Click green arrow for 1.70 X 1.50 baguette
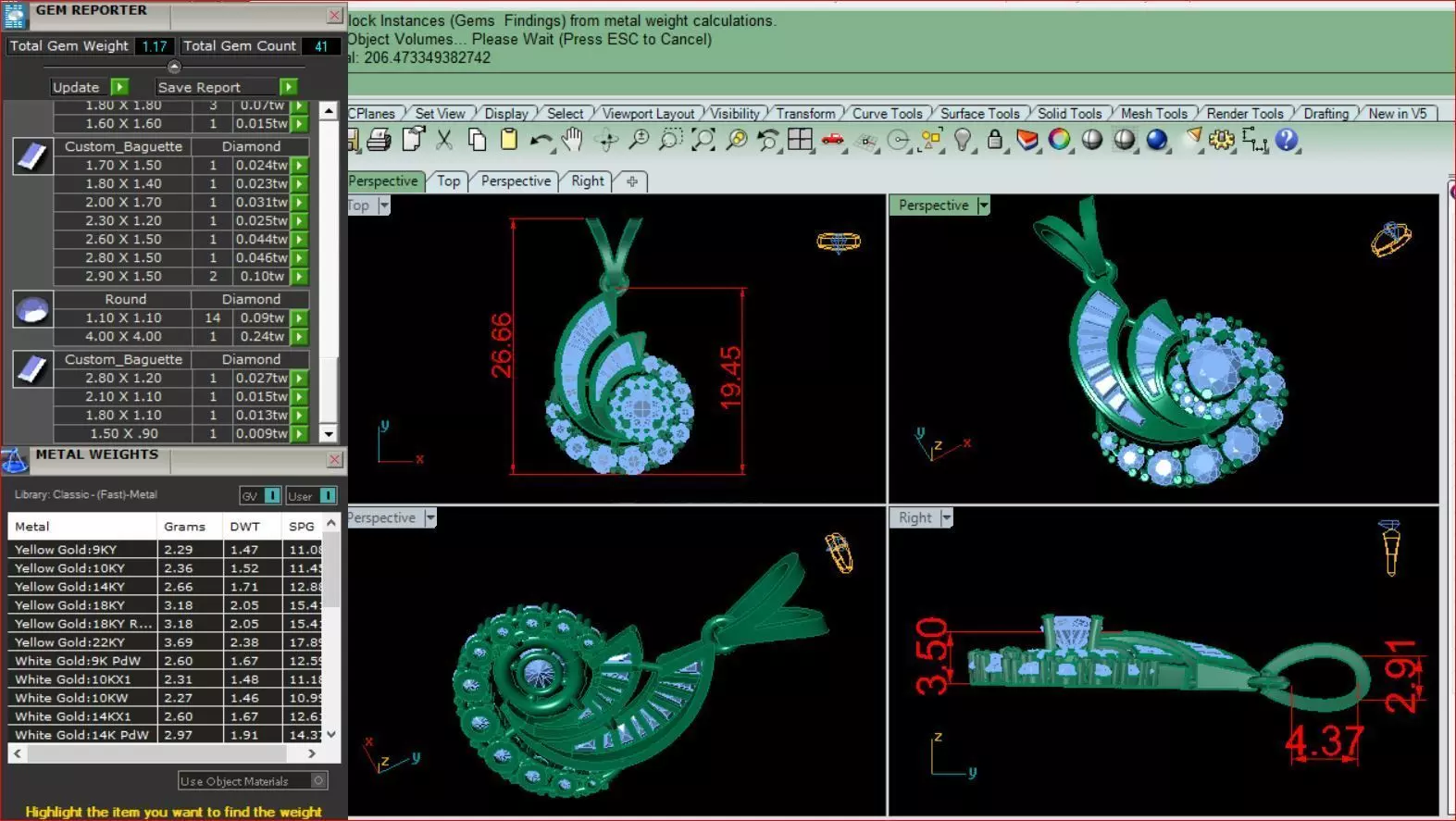Viewport: 1456px width, 821px height. point(299,166)
